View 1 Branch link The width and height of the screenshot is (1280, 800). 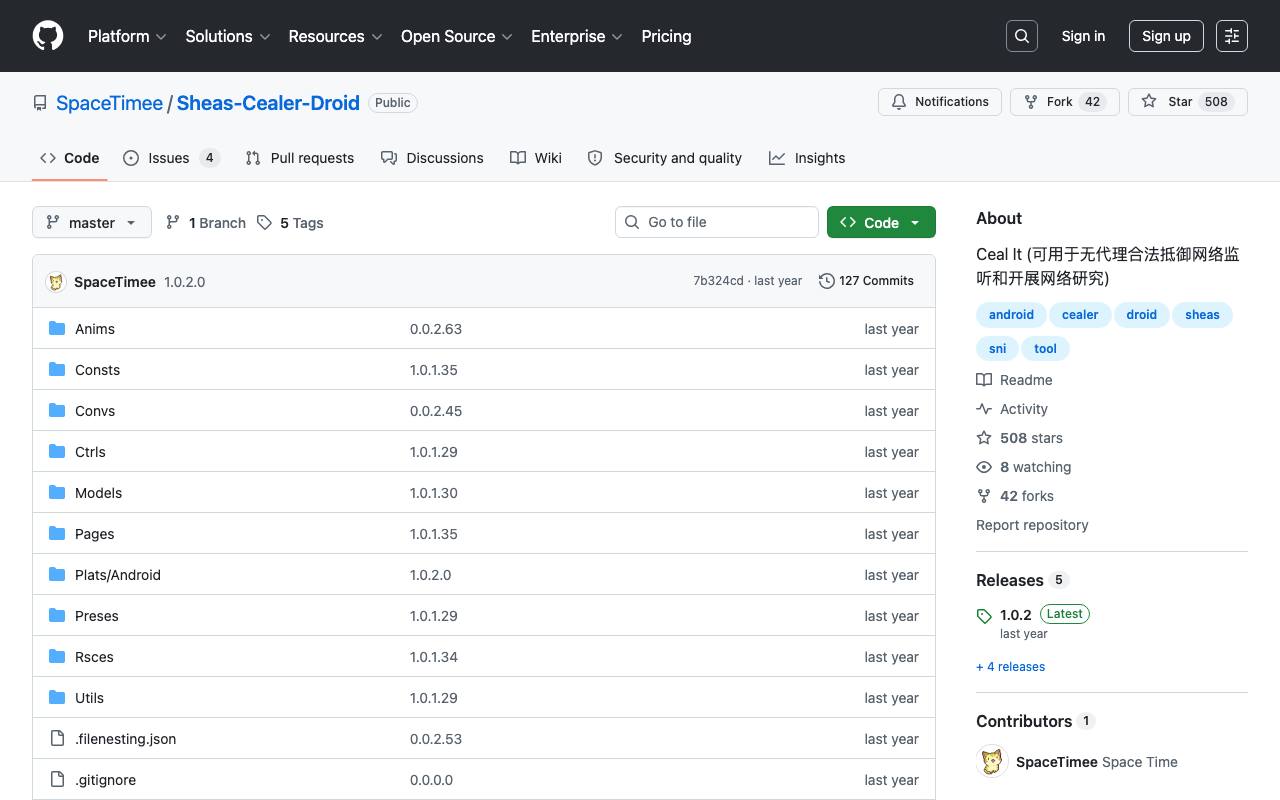click(206, 223)
